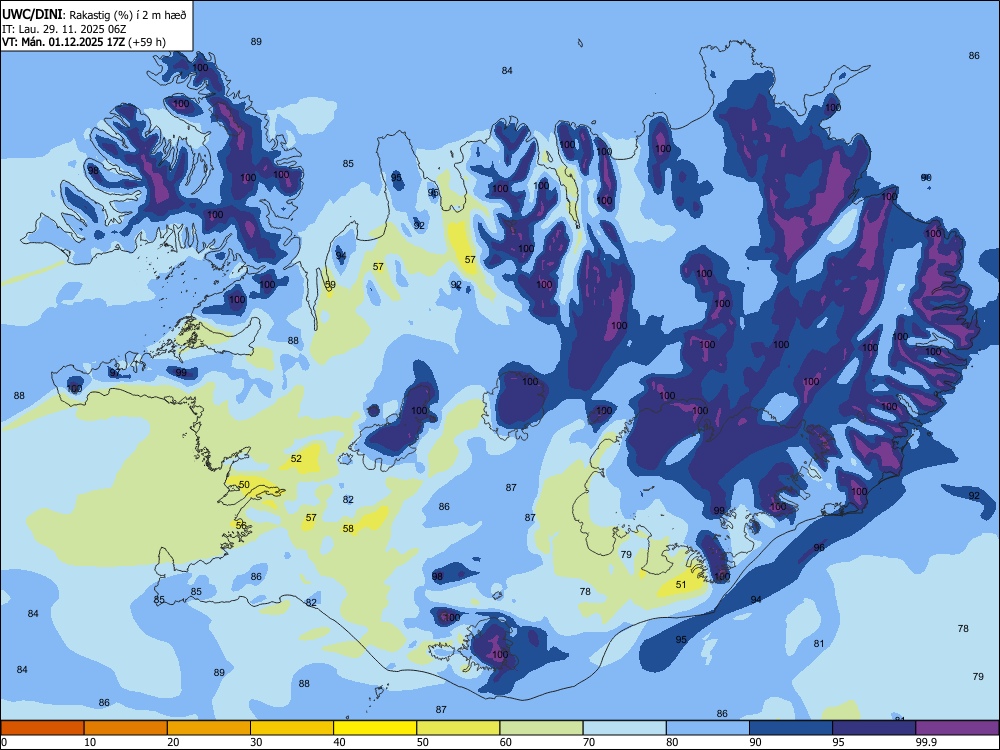Click the orange 10–20 legend swatch
This screenshot has width=1000, height=750.
[126, 728]
